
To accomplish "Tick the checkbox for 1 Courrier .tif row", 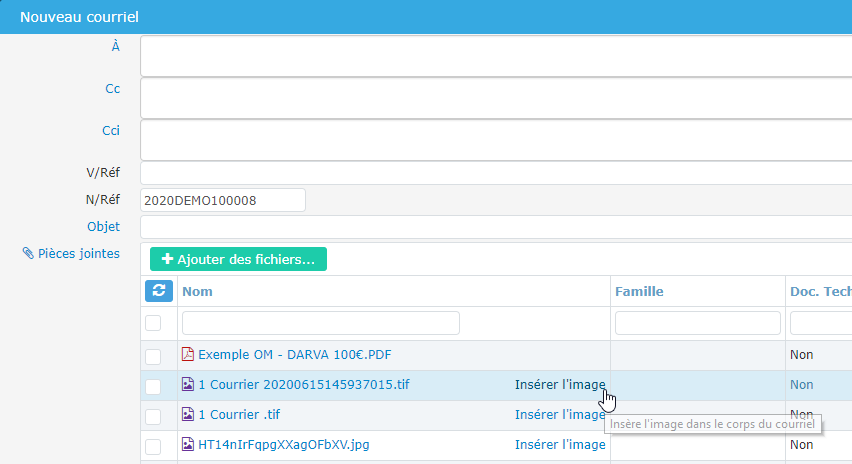I will point(153,416).
